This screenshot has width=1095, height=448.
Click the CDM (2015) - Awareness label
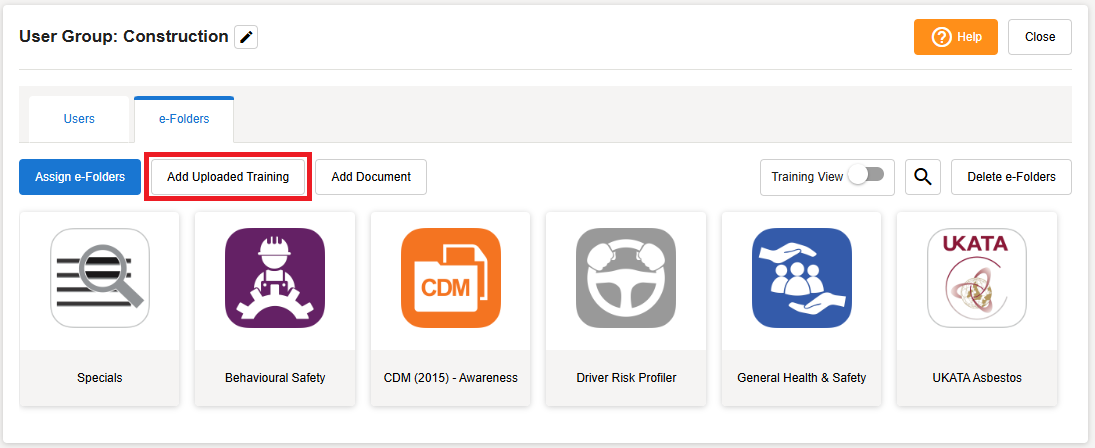[450, 378]
